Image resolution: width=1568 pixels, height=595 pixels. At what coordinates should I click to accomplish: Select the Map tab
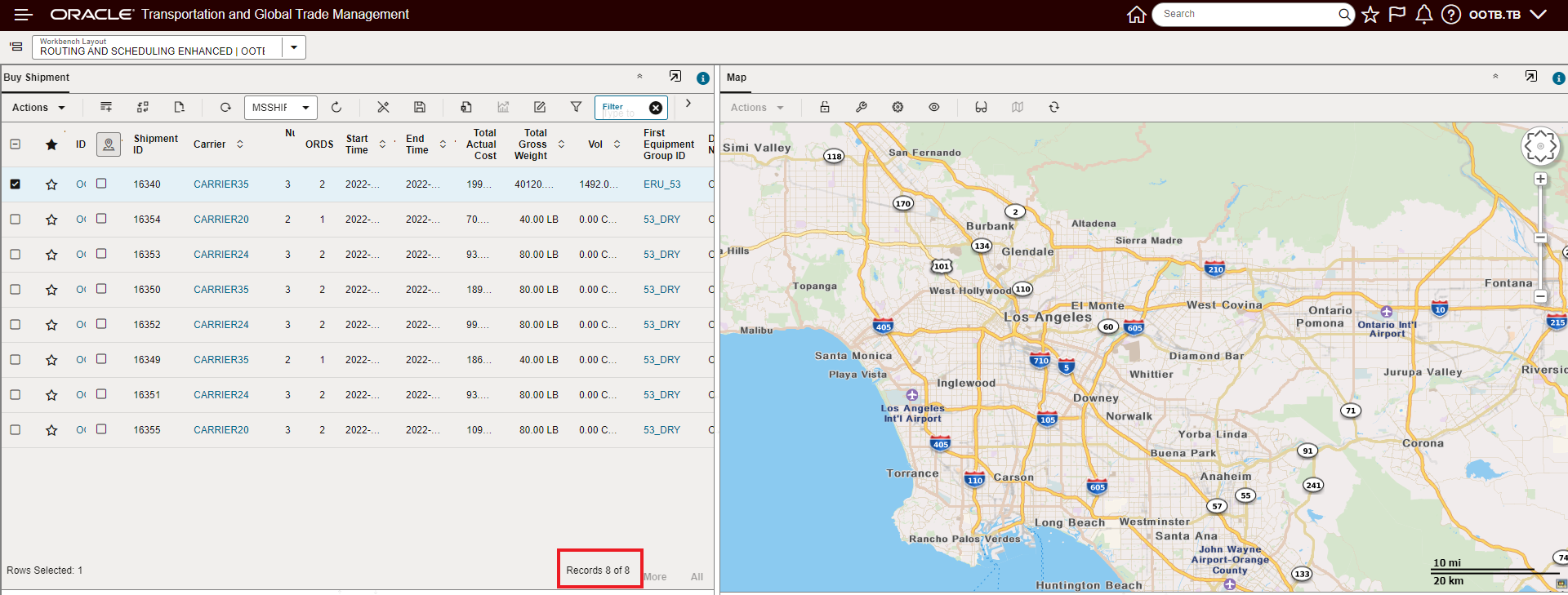(736, 78)
